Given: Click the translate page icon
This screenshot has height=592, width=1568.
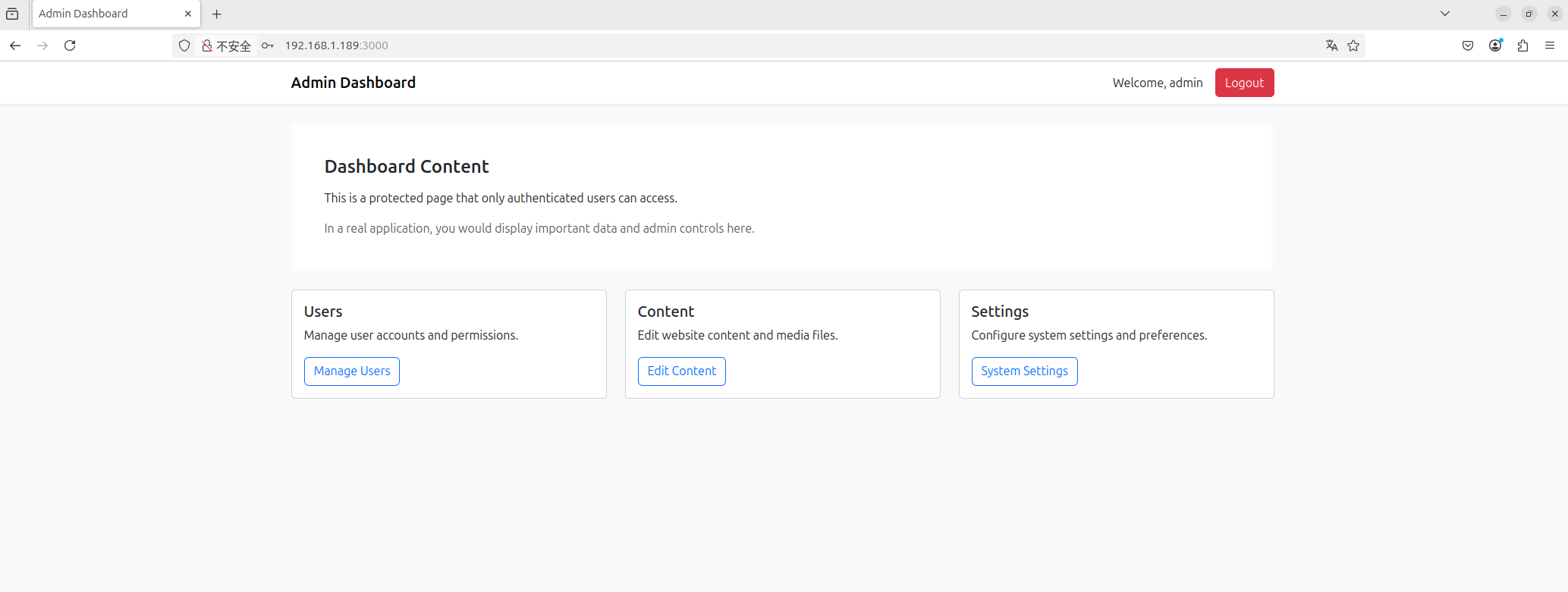Looking at the screenshot, I should click(x=1331, y=45).
